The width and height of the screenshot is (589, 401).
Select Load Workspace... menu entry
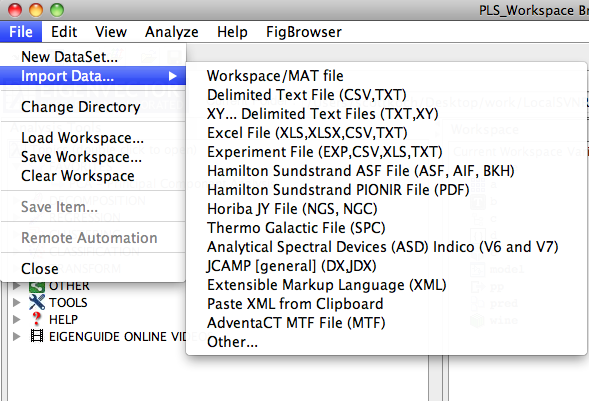point(93,138)
